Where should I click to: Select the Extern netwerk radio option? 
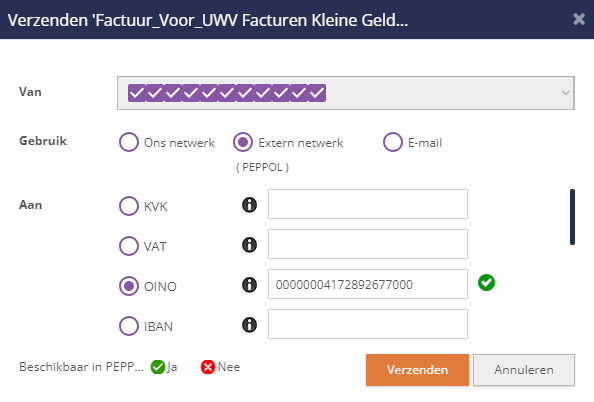(243, 142)
